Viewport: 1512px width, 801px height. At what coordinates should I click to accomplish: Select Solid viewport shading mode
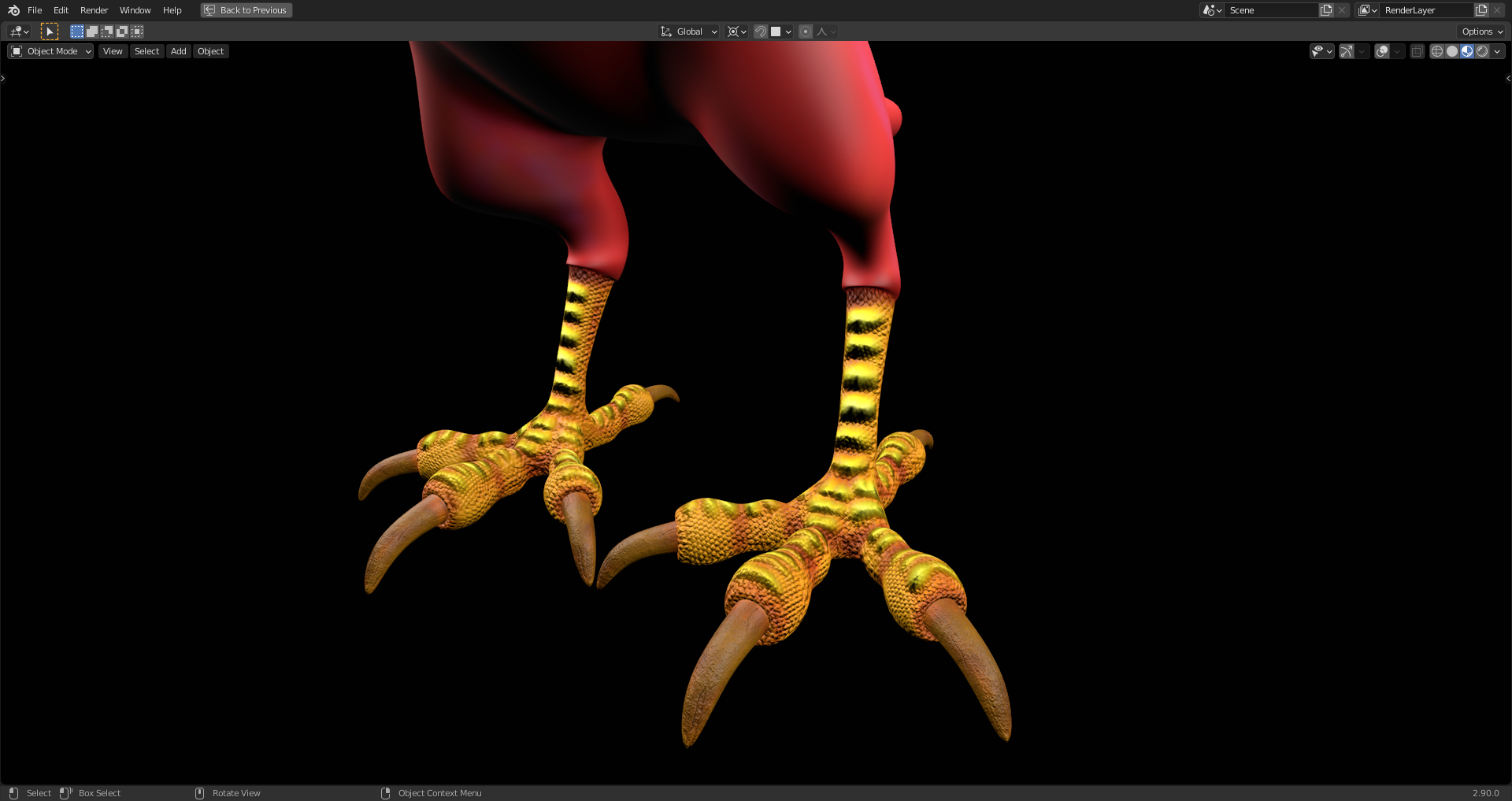[x=1451, y=50]
